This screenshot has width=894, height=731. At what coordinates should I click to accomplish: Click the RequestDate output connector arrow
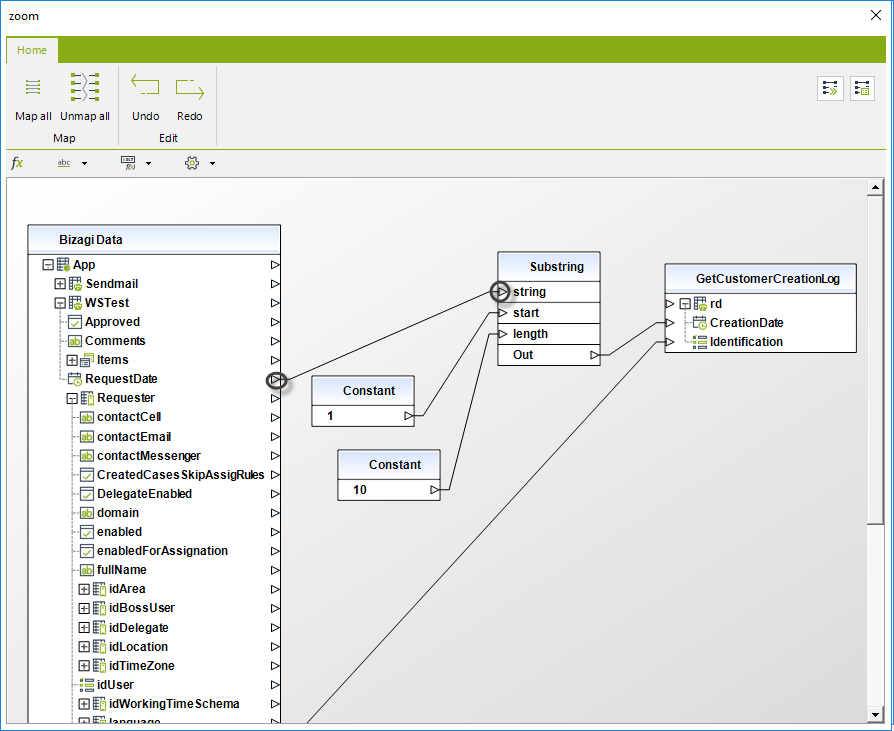pos(276,380)
